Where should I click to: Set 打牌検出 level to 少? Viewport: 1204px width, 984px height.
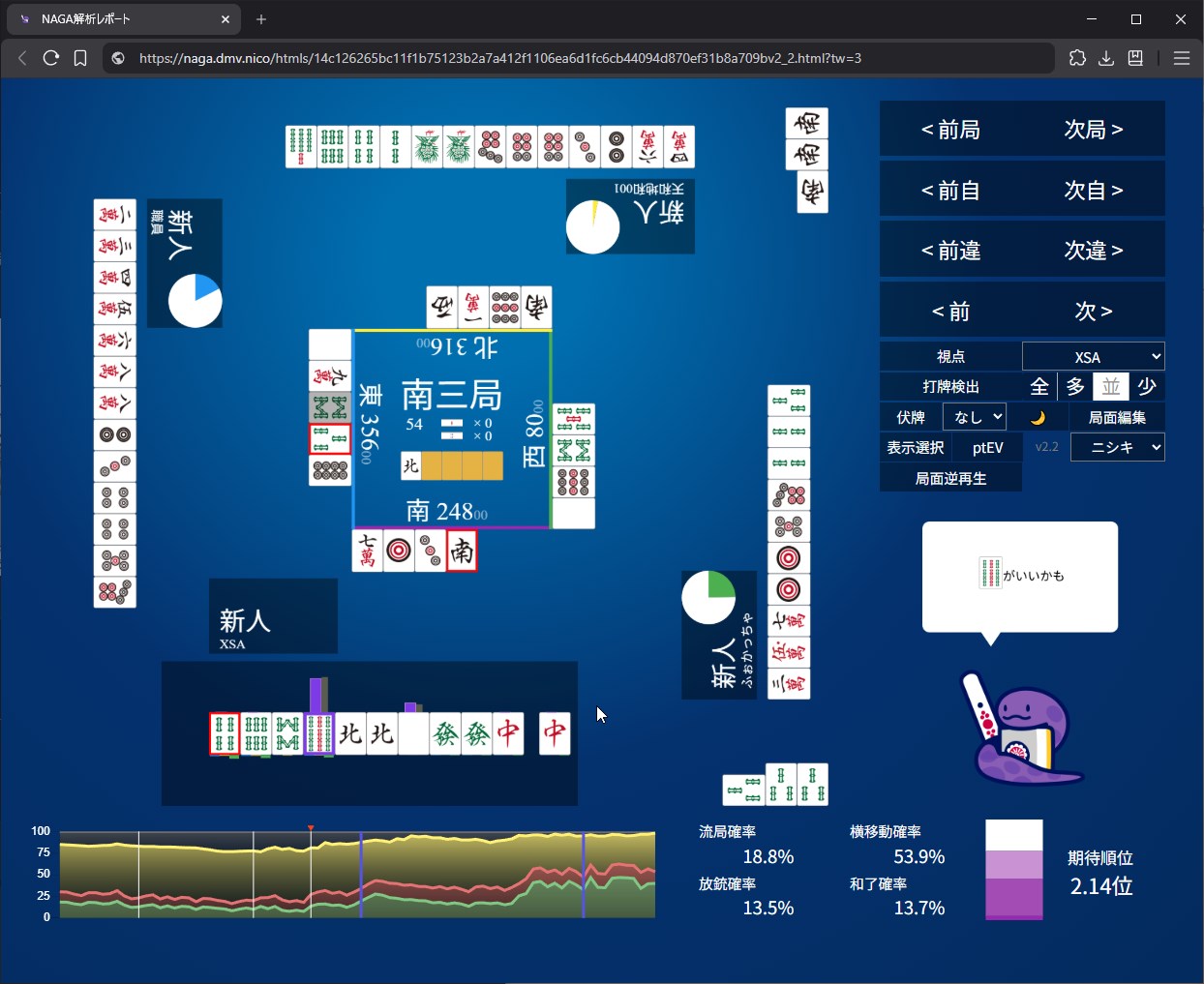(x=1147, y=387)
